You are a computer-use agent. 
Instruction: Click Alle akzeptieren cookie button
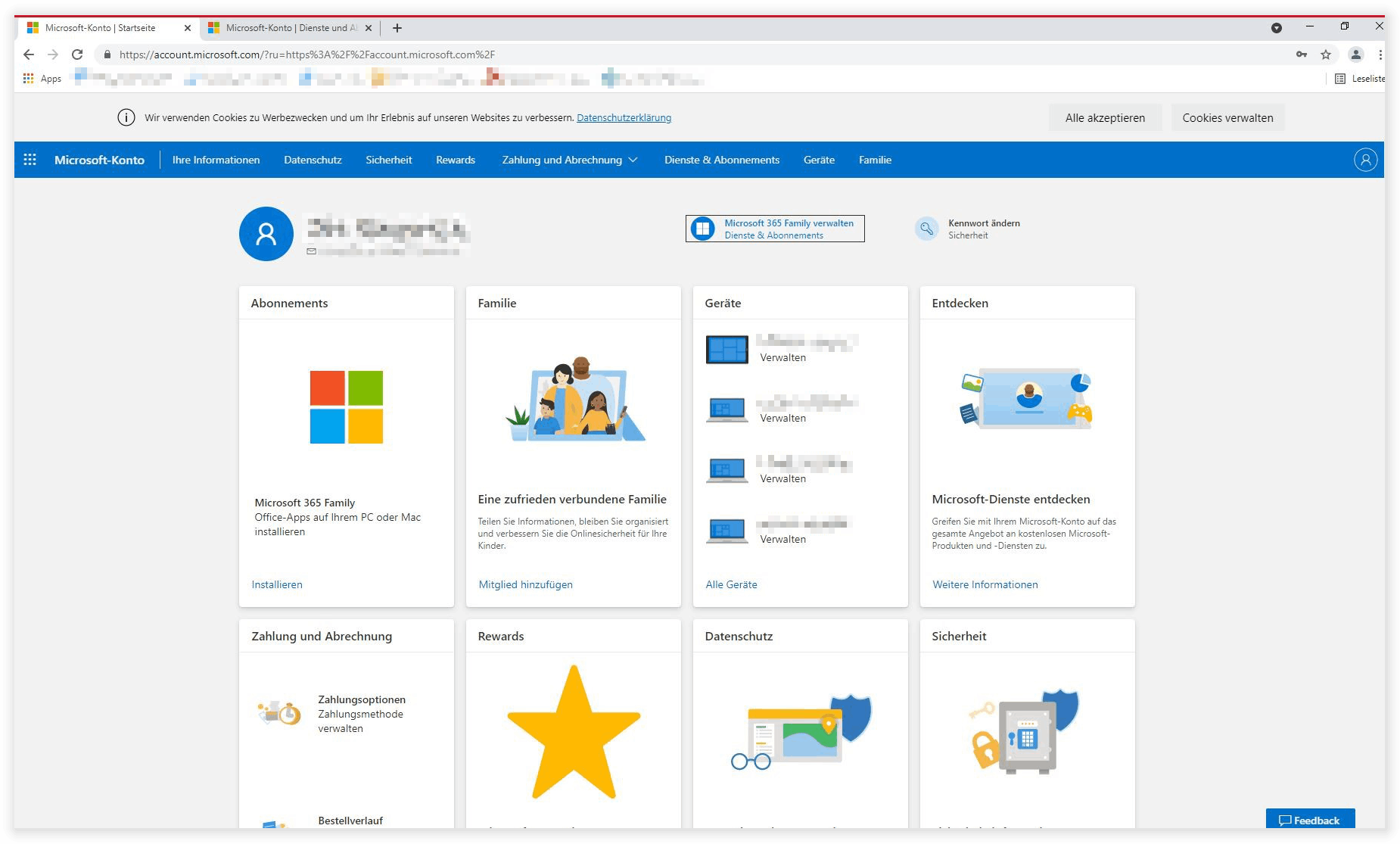click(x=1105, y=117)
